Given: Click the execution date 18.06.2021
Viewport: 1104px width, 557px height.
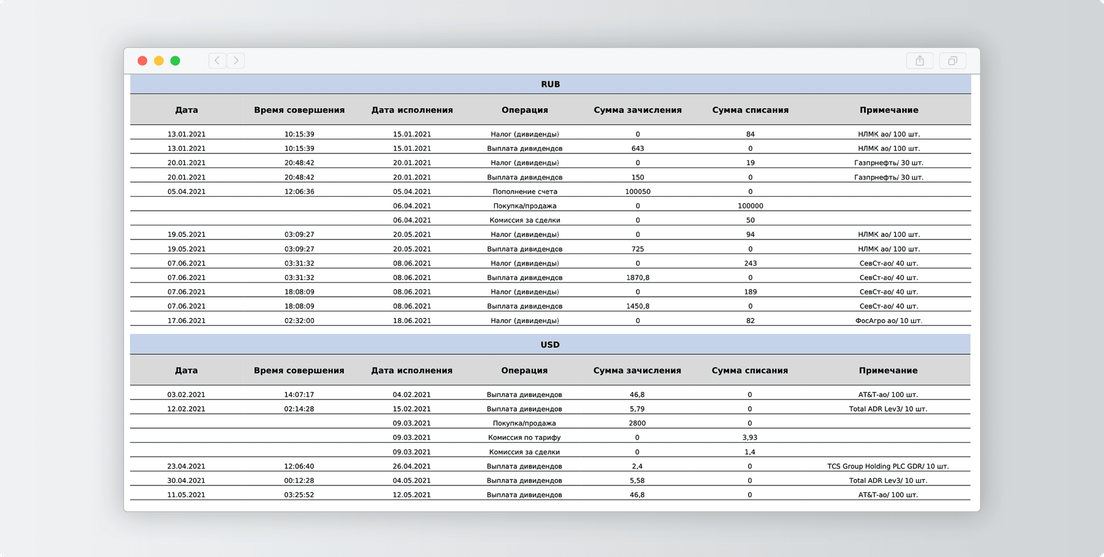Looking at the screenshot, I should pos(412,320).
